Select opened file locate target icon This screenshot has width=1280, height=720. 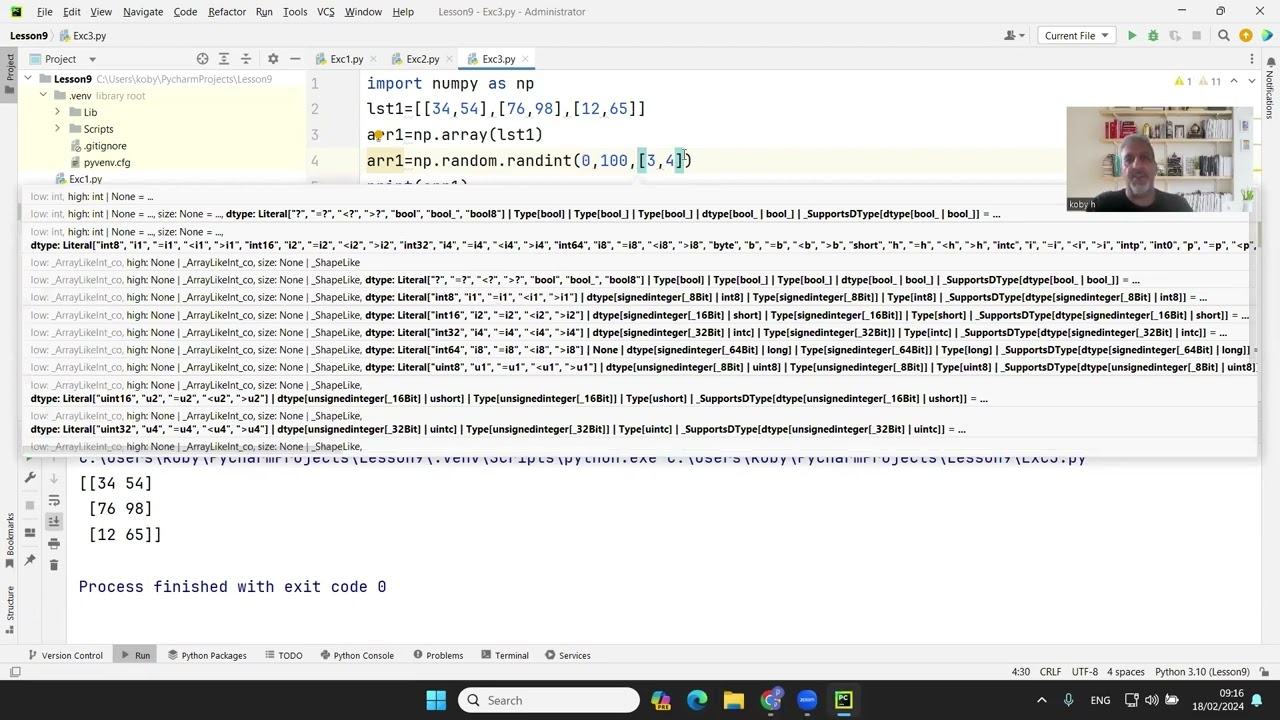203,59
